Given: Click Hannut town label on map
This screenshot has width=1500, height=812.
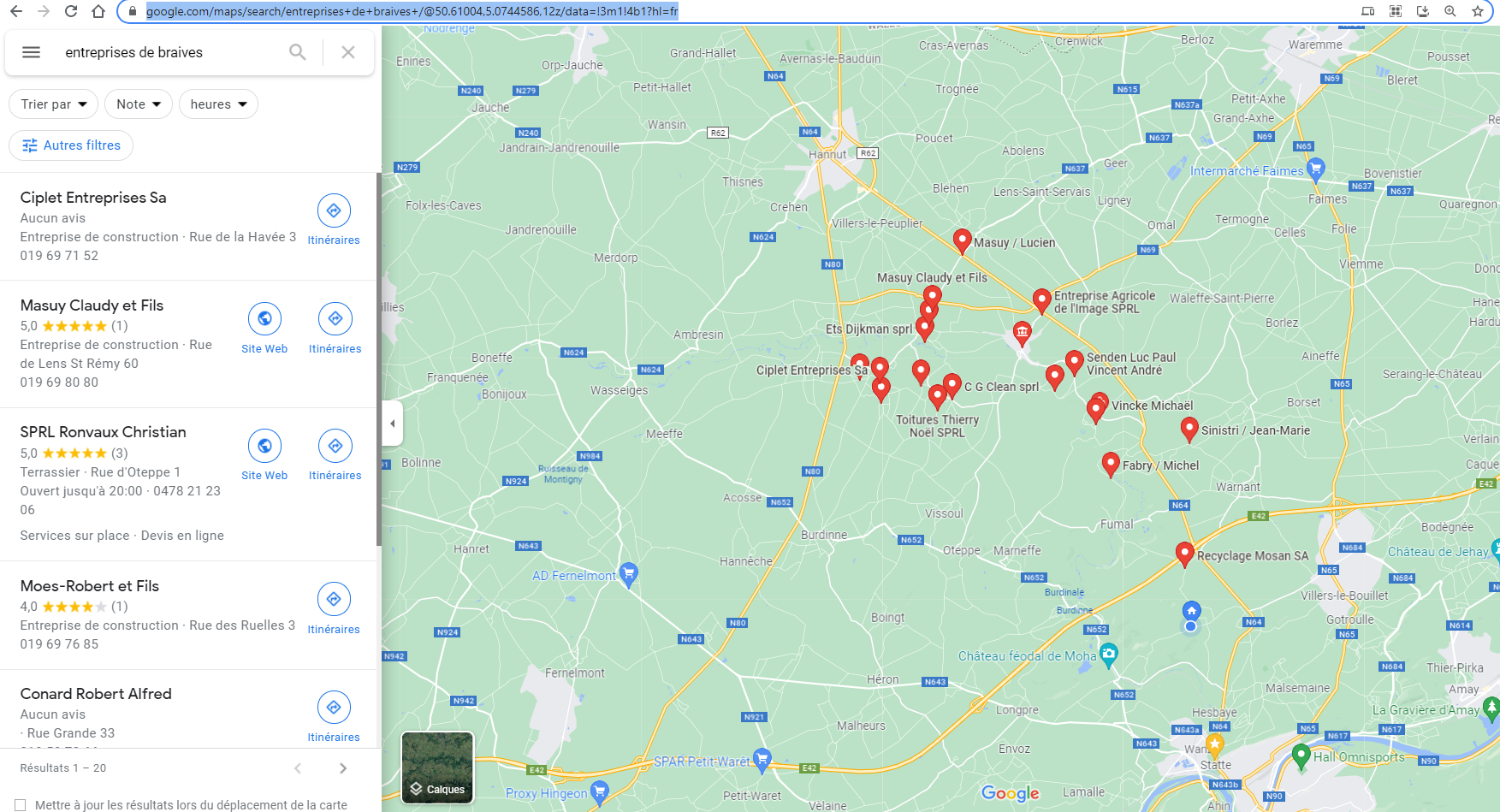Looking at the screenshot, I should click(x=827, y=155).
